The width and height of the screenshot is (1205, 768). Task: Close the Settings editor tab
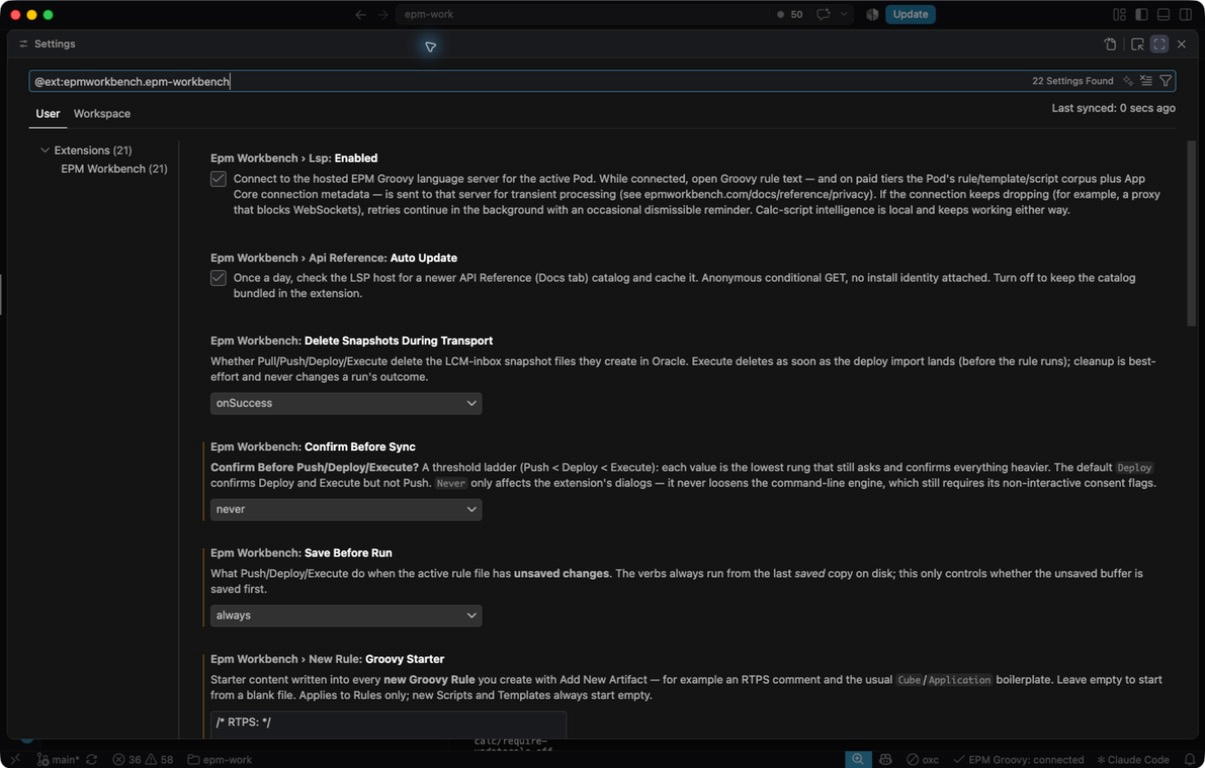tap(1182, 44)
